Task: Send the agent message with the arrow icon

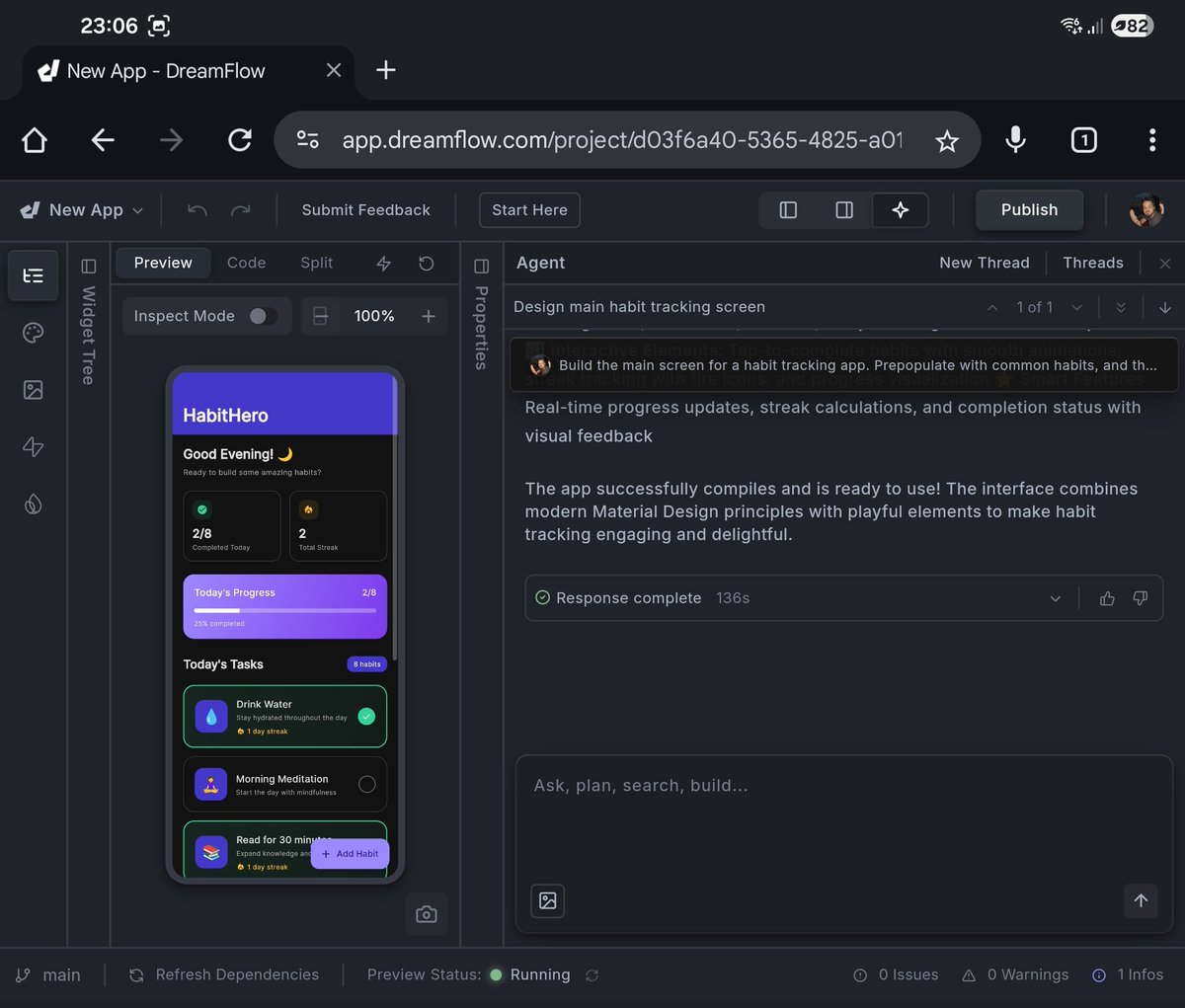Action: click(1140, 900)
